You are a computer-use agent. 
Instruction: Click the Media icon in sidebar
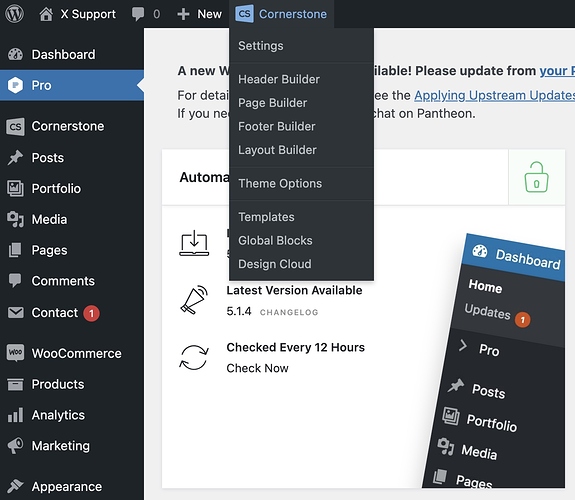(15, 219)
